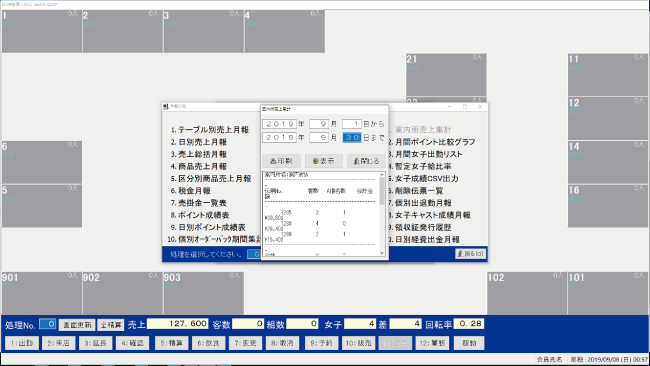This screenshot has width=650, height=366.
Task: Click the 12:業務 function button
Action: click(x=432, y=343)
